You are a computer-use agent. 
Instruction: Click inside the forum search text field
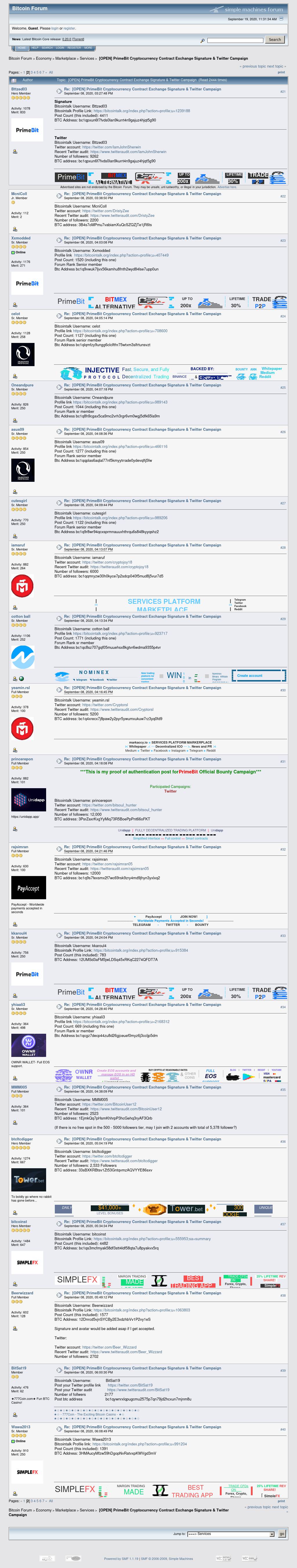coord(235,40)
